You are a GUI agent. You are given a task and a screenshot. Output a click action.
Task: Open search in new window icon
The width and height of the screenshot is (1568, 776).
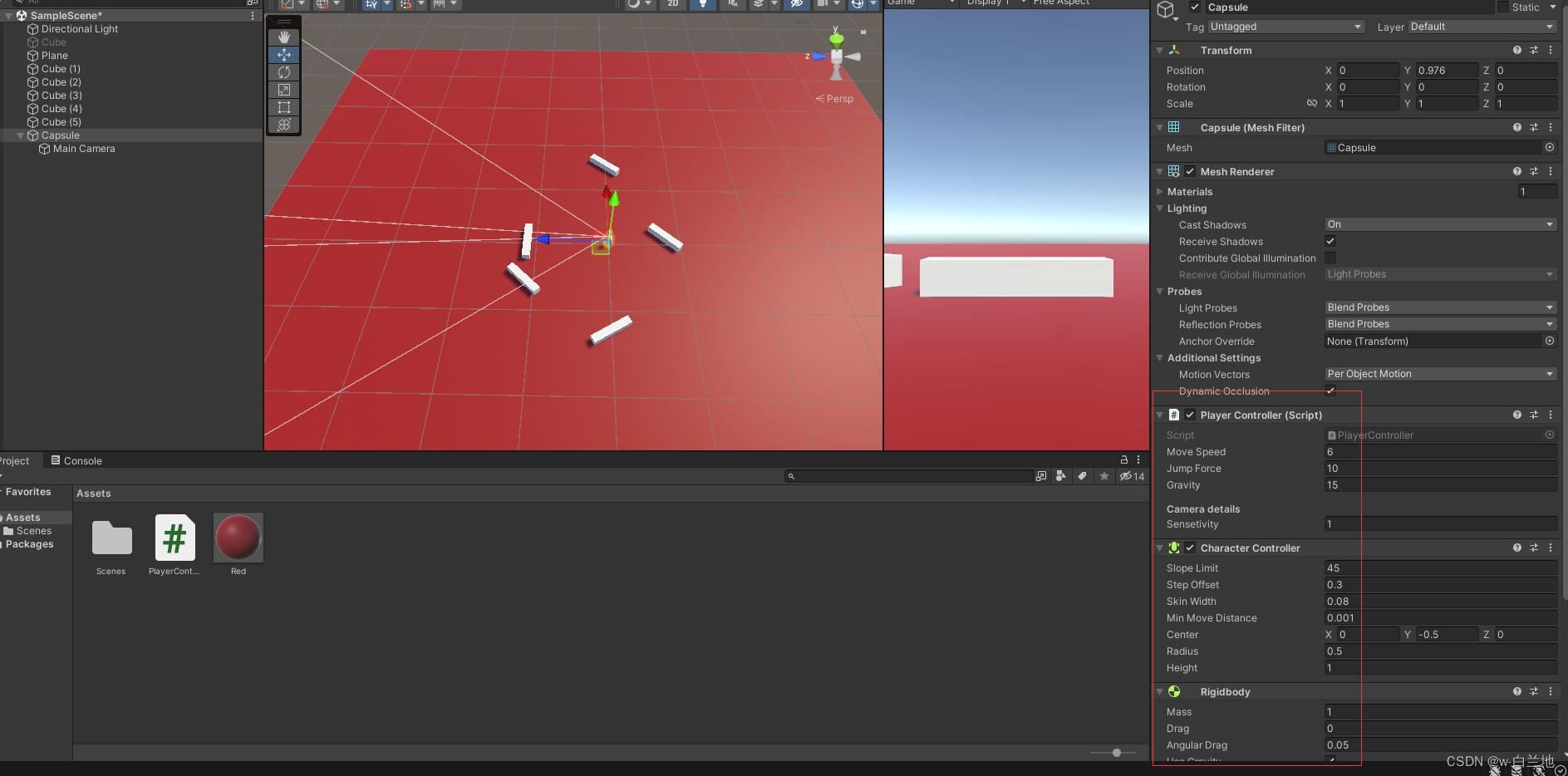pos(1041,476)
